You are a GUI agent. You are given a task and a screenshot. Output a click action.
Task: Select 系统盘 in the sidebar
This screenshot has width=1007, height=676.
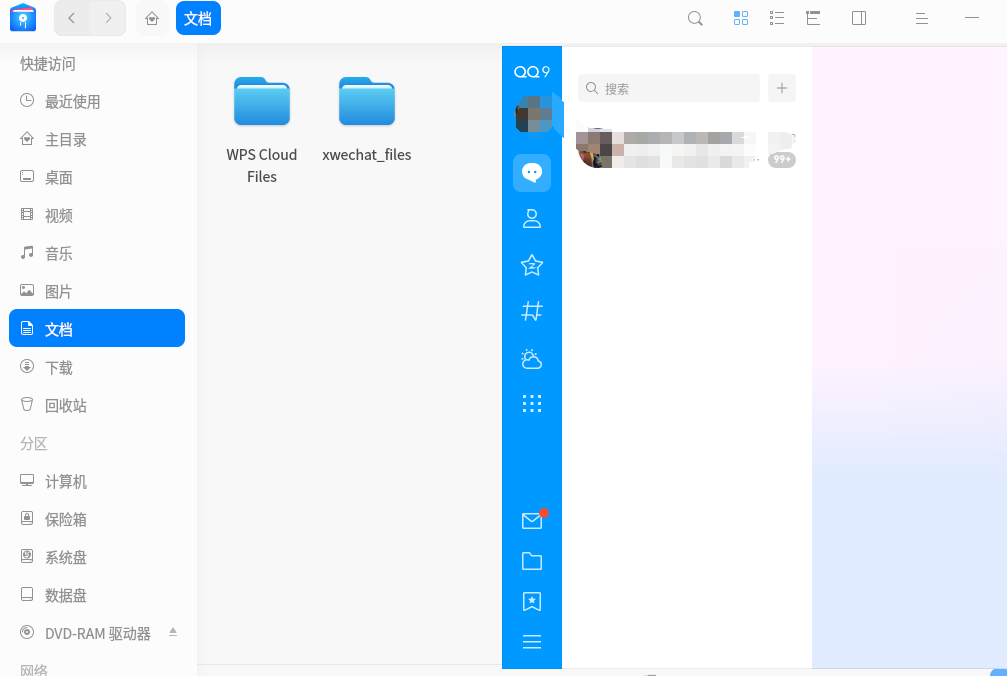click(x=97, y=557)
